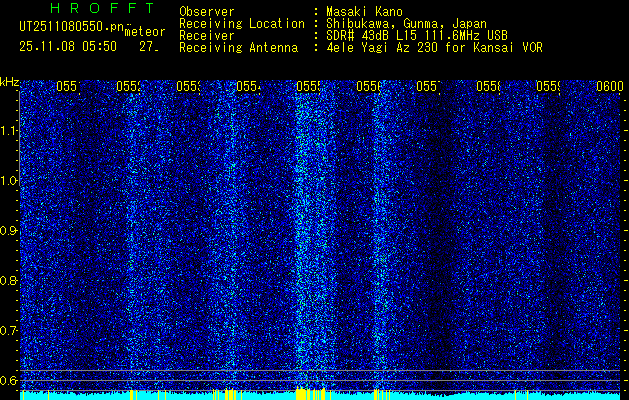Click the 1.0 kHz frequency label
Image resolution: width=629 pixels, height=400 pixels.
[9, 181]
